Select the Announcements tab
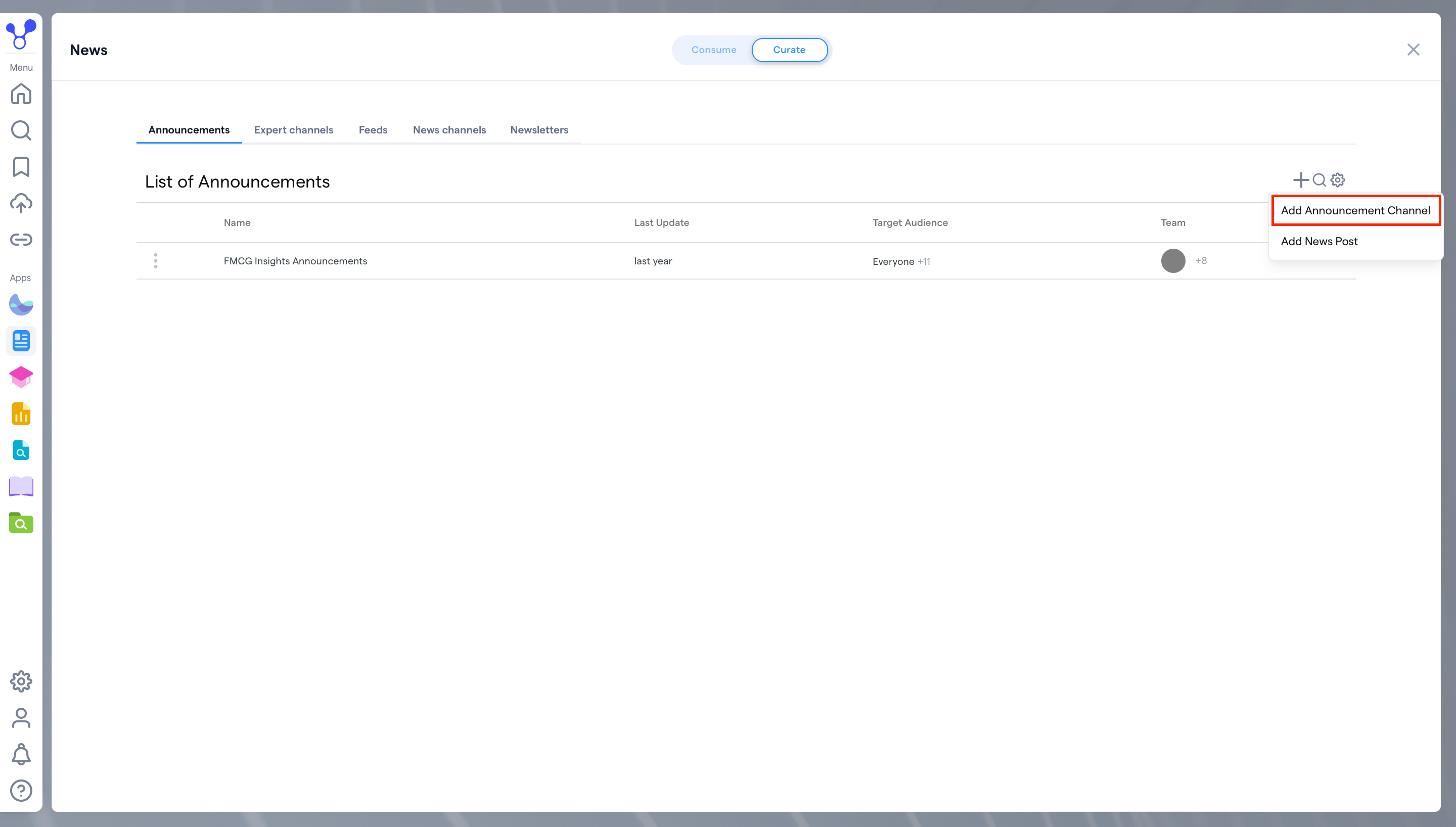The height and width of the screenshot is (827, 1456). (189, 130)
